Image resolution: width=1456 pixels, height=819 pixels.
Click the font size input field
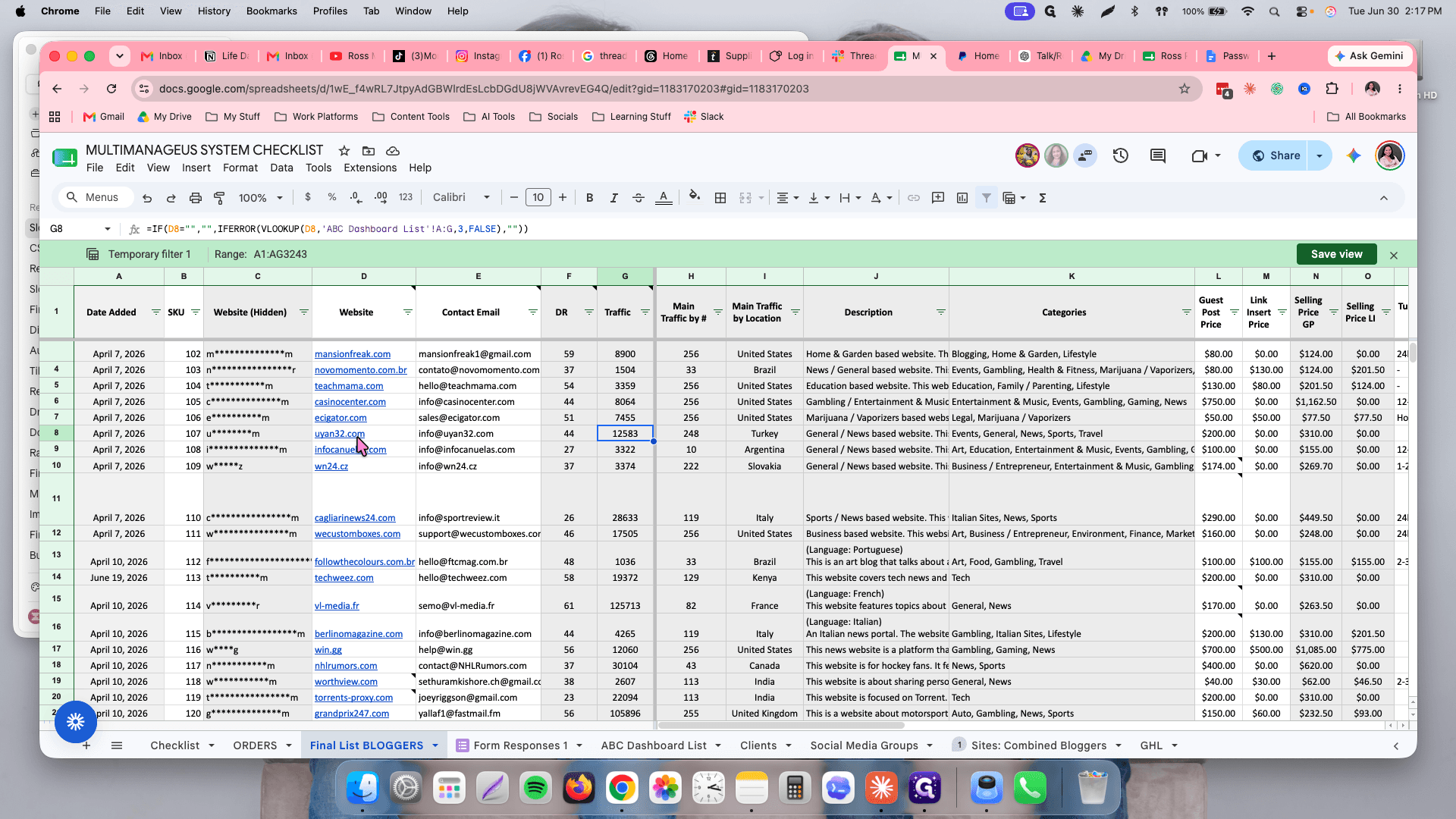pyautogui.click(x=538, y=198)
